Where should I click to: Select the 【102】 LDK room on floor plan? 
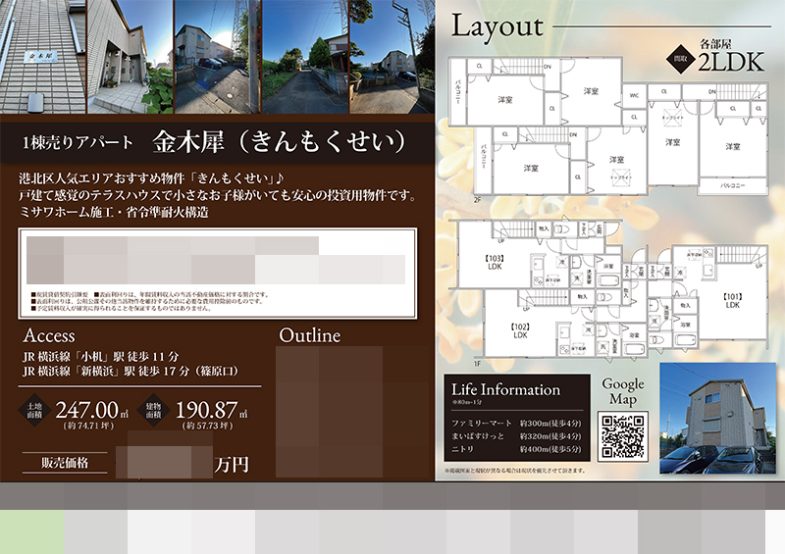click(x=519, y=331)
